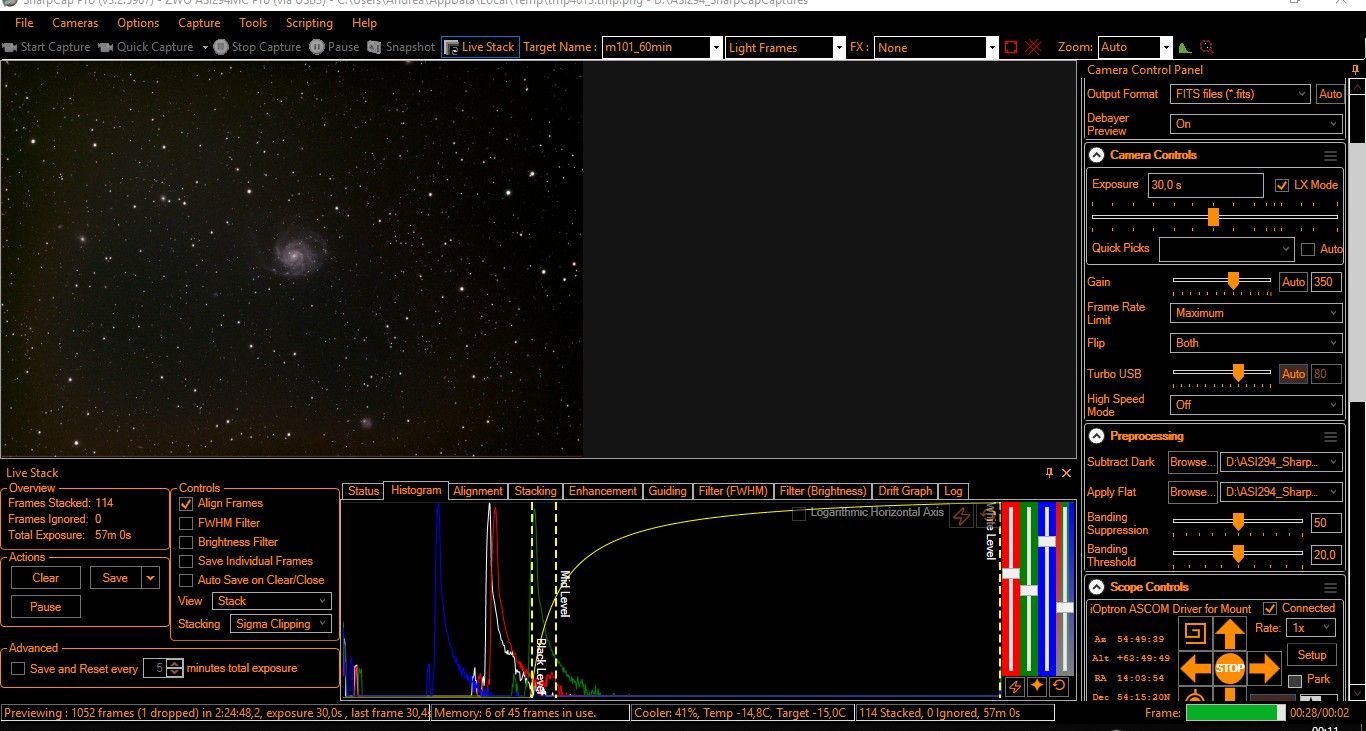Open the High Speed Mode dropdown
The image size is (1366, 731).
coord(1256,405)
